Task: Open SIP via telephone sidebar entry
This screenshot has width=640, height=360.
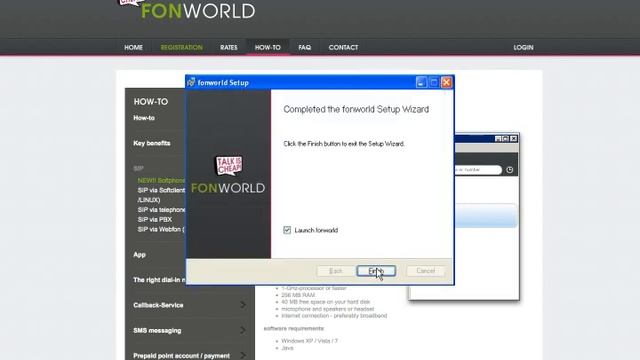Action: pyautogui.click(x=161, y=210)
